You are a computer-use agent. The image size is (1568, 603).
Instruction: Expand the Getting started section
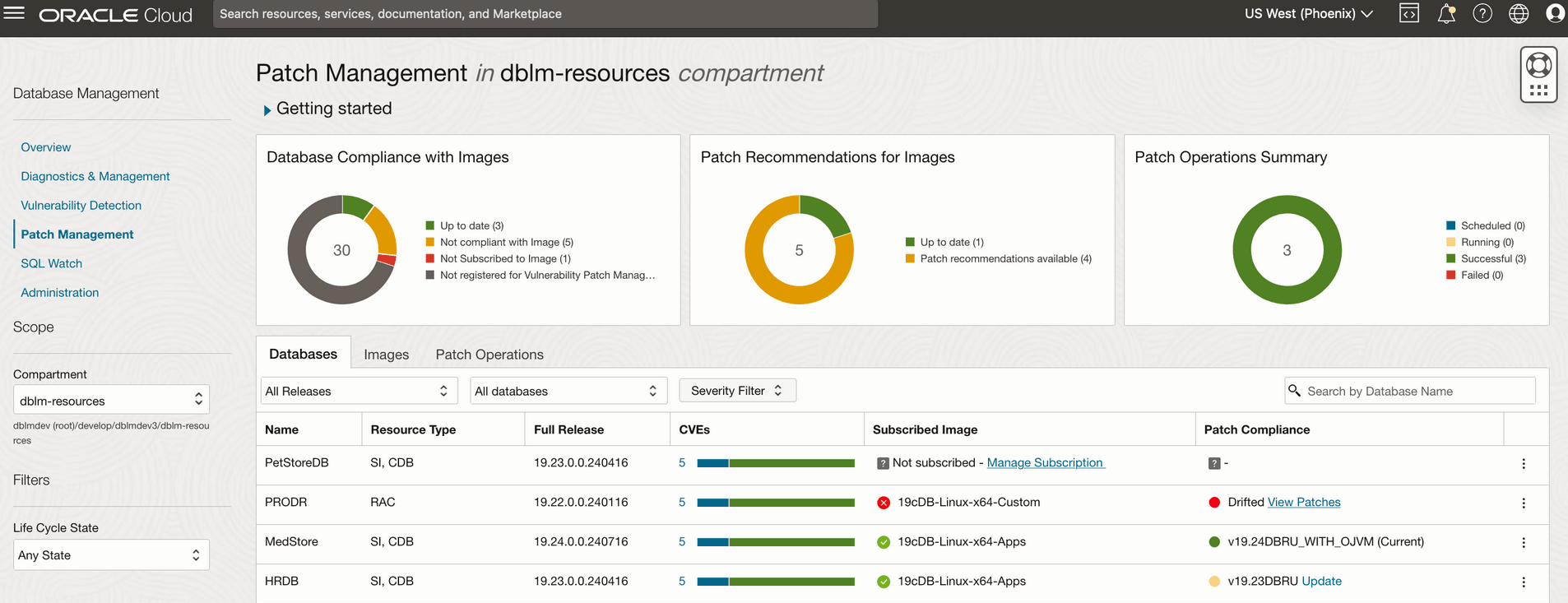(267, 109)
